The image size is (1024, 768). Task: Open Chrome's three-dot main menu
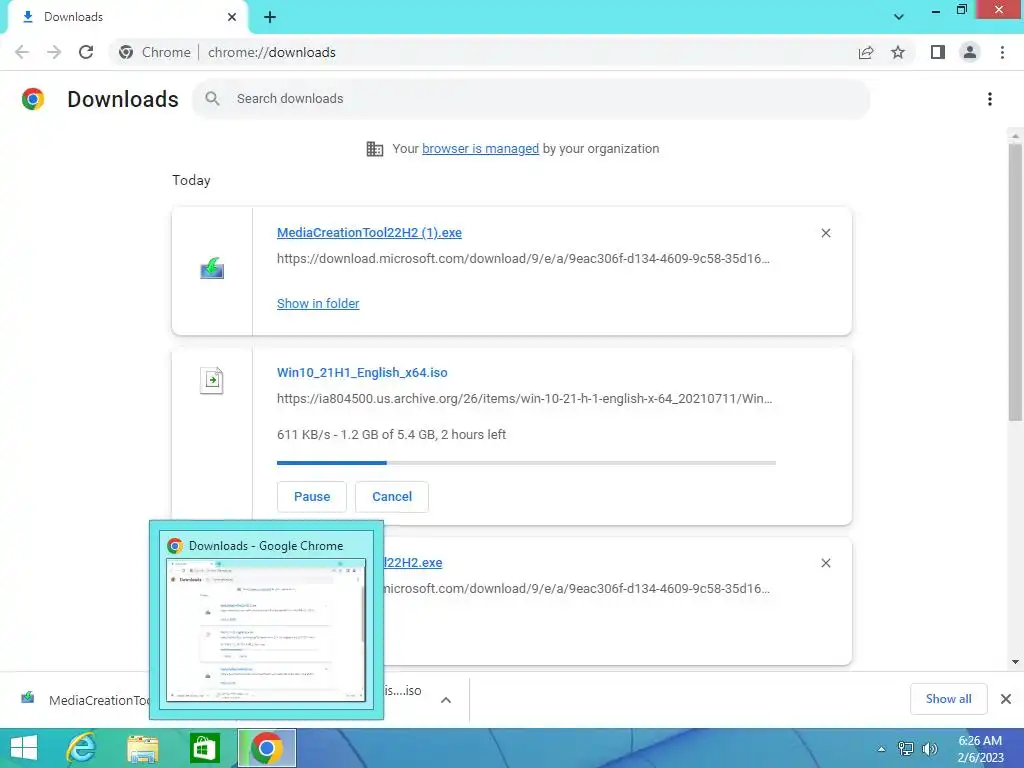click(x=1002, y=52)
